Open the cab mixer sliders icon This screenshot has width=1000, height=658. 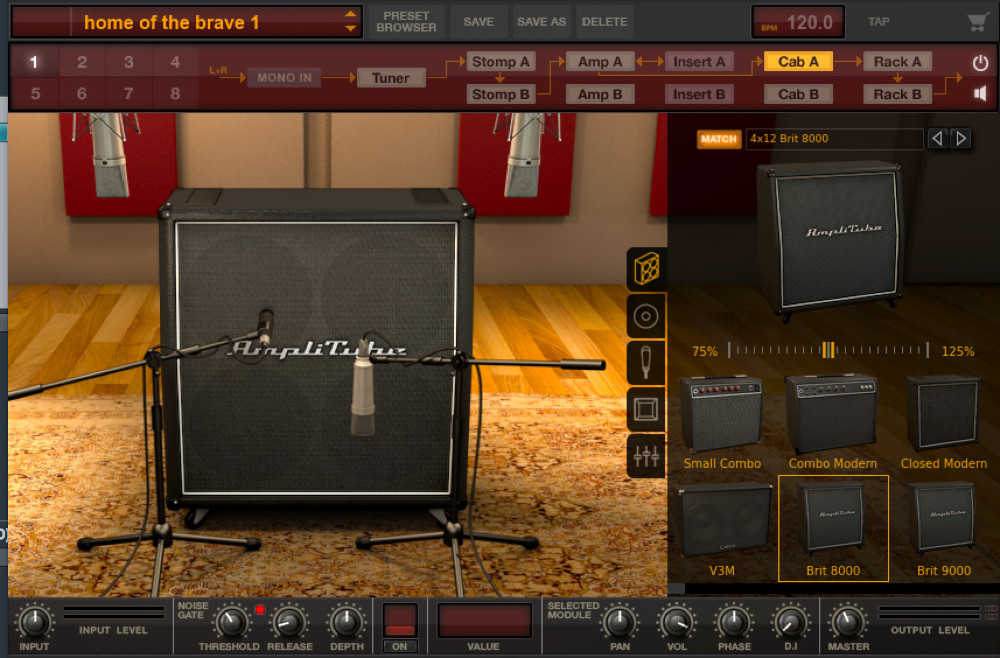(x=646, y=456)
